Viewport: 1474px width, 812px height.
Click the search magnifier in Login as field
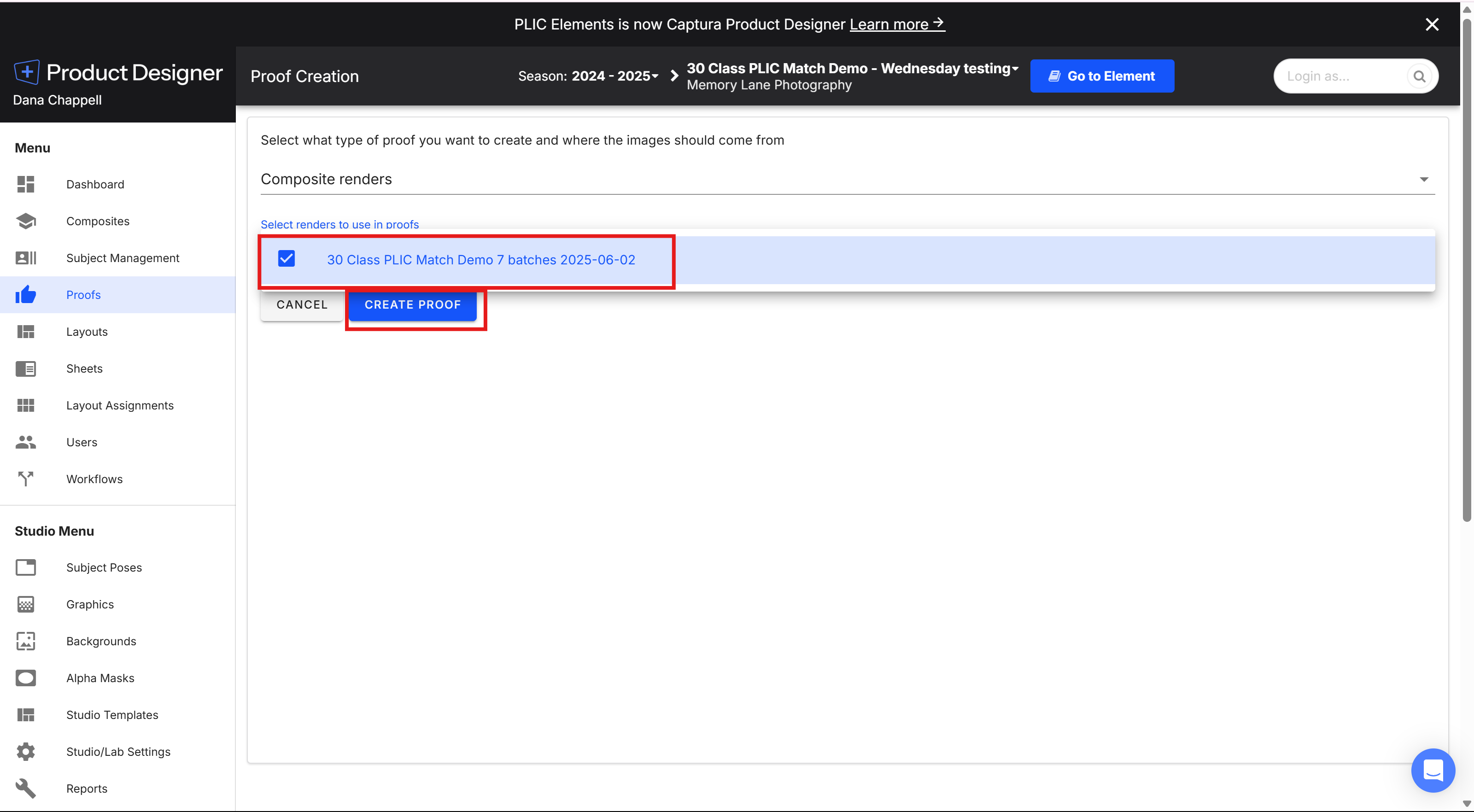[1419, 76]
